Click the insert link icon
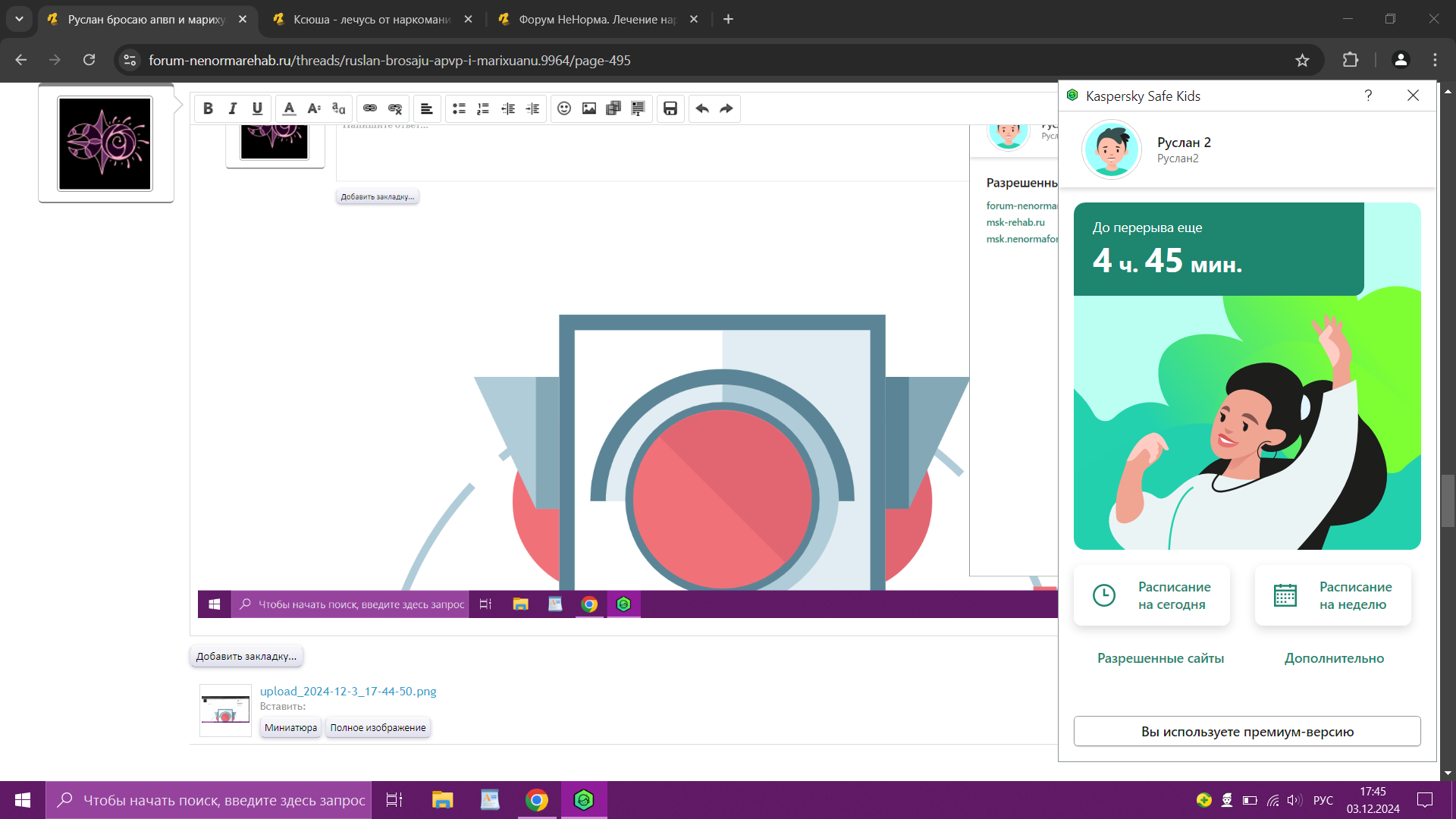Image resolution: width=1456 pixels, height=819 pixels. coord(370,108)
